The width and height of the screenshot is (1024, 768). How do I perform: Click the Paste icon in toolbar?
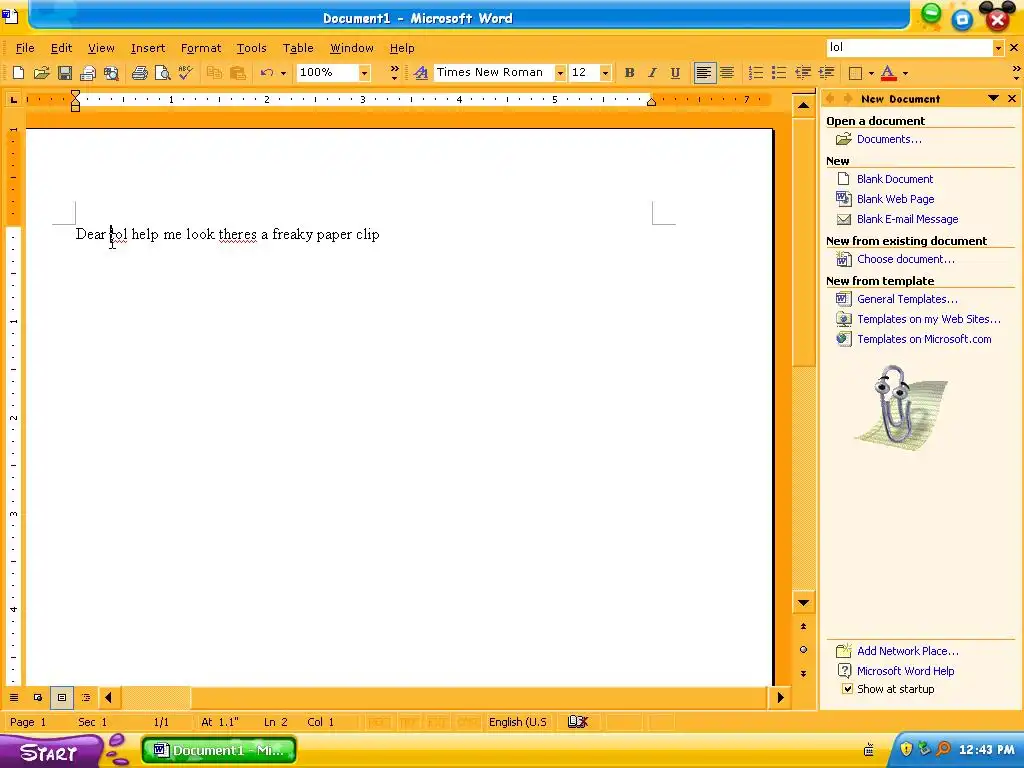(x=238, y=72)
